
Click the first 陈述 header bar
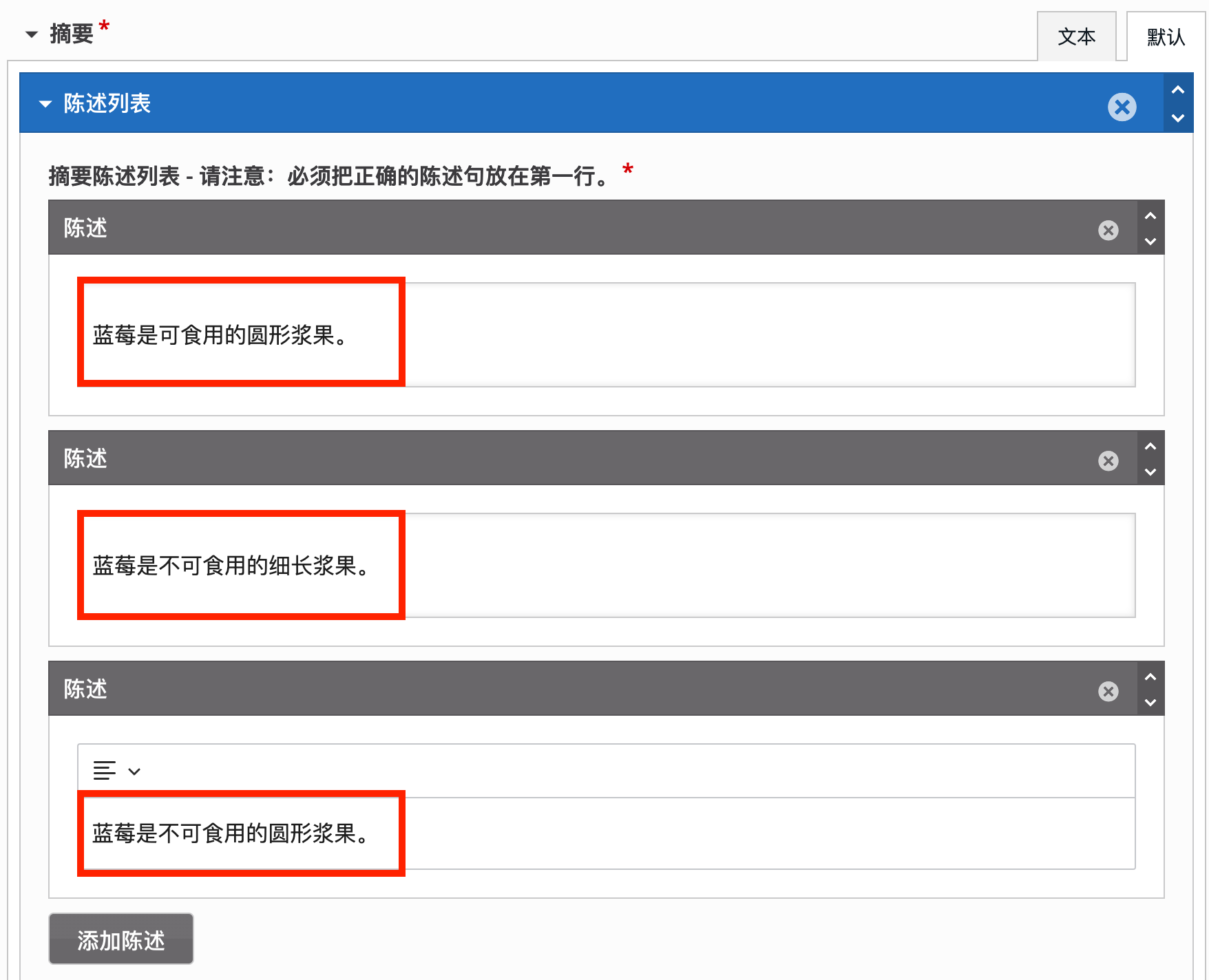[551, 228]
